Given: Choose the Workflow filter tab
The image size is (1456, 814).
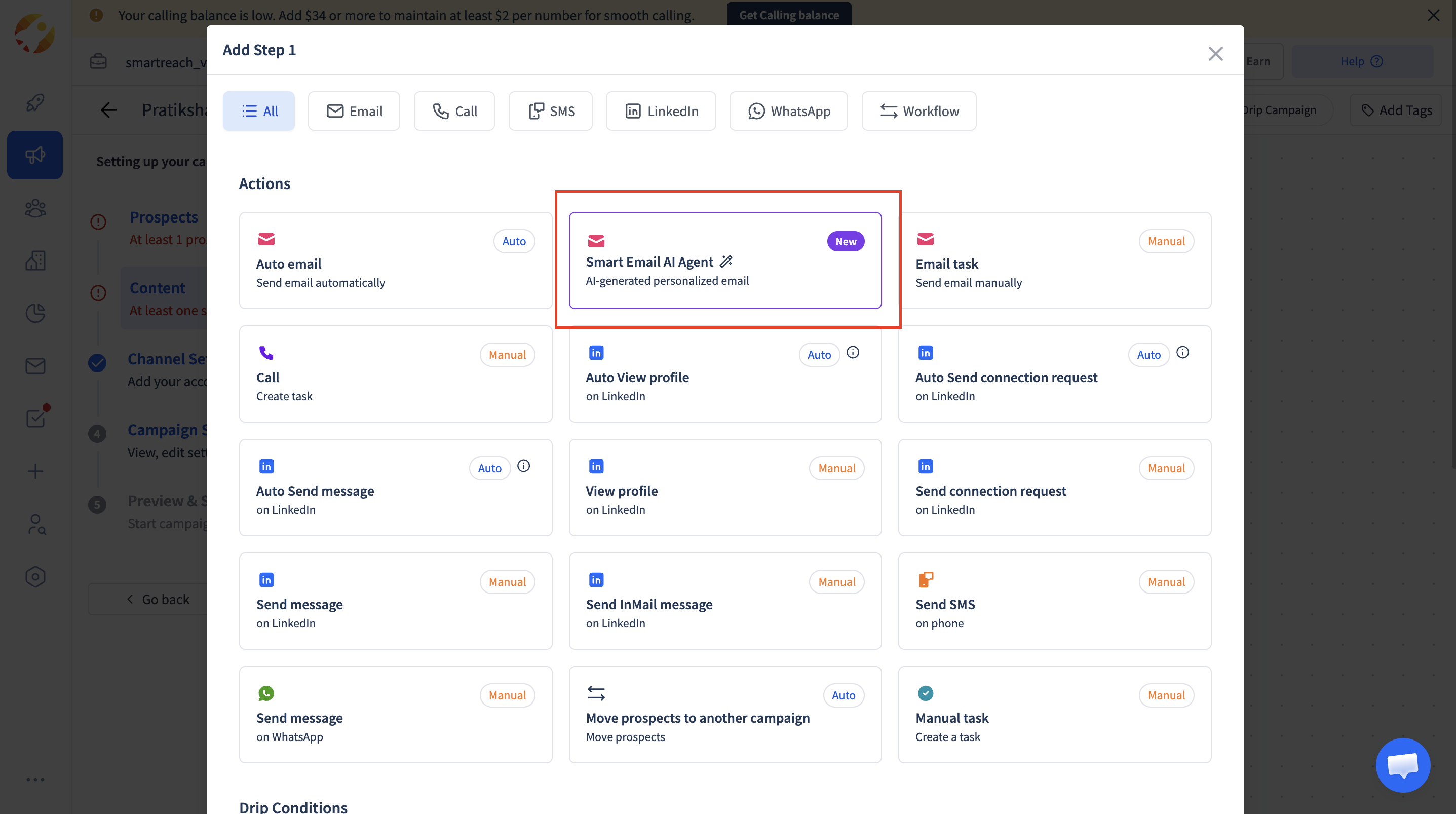Looking at the screenshot, I should point(918,111).
